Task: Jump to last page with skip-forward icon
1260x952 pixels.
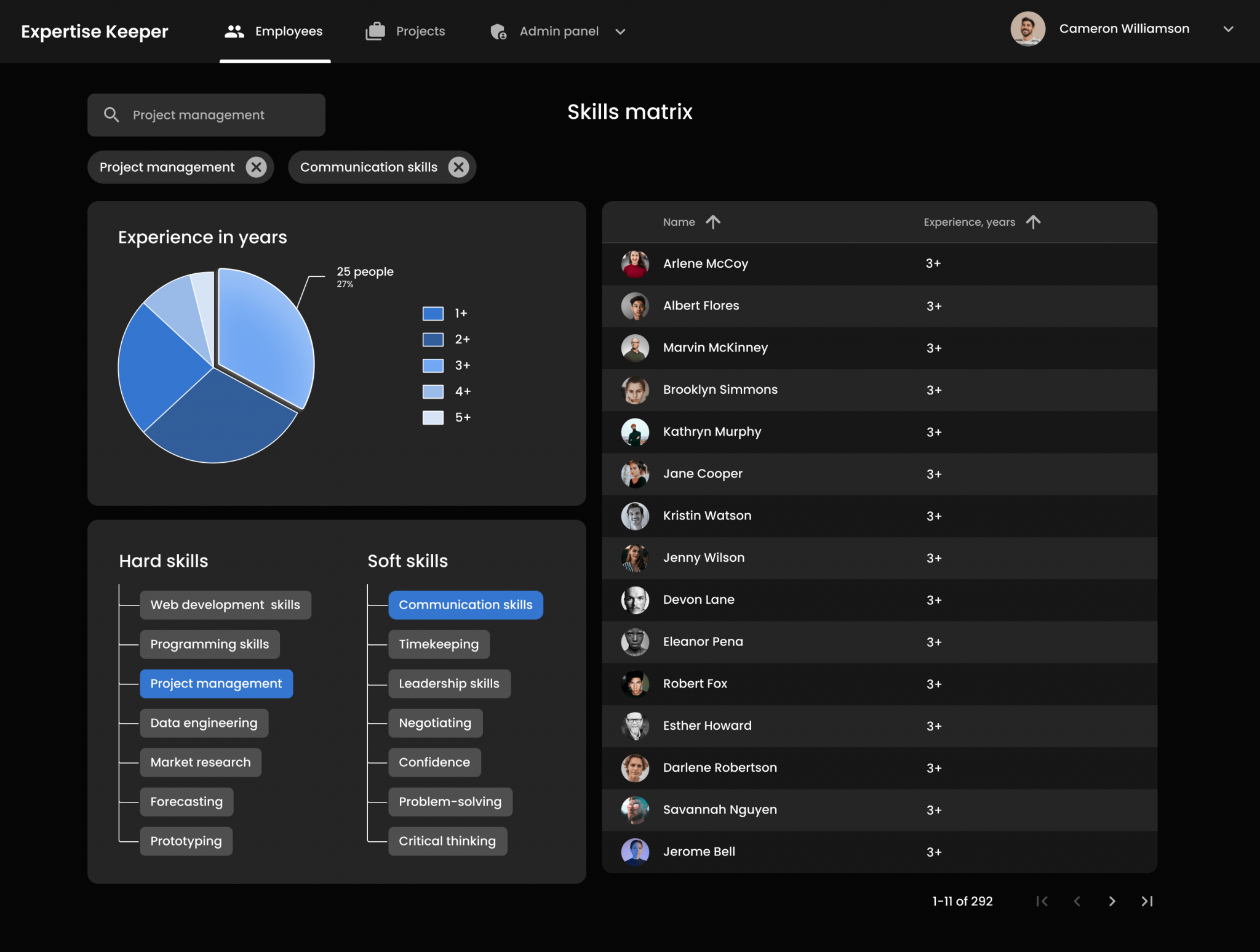Action: click(x=1147, y=901)
